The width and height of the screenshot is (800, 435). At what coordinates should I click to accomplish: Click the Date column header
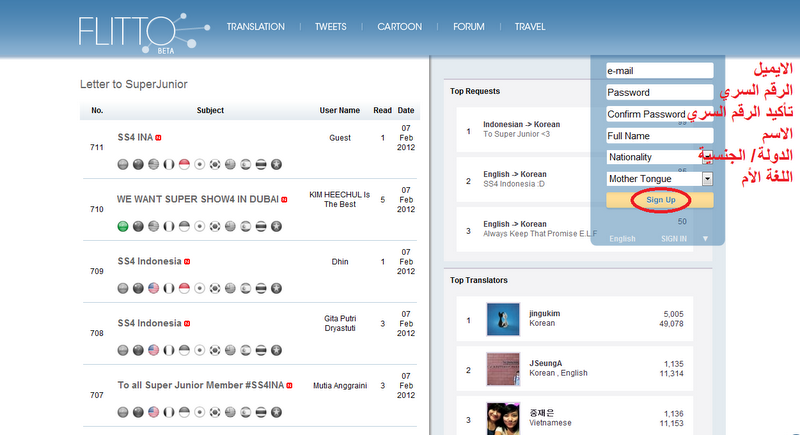(406, 110)
